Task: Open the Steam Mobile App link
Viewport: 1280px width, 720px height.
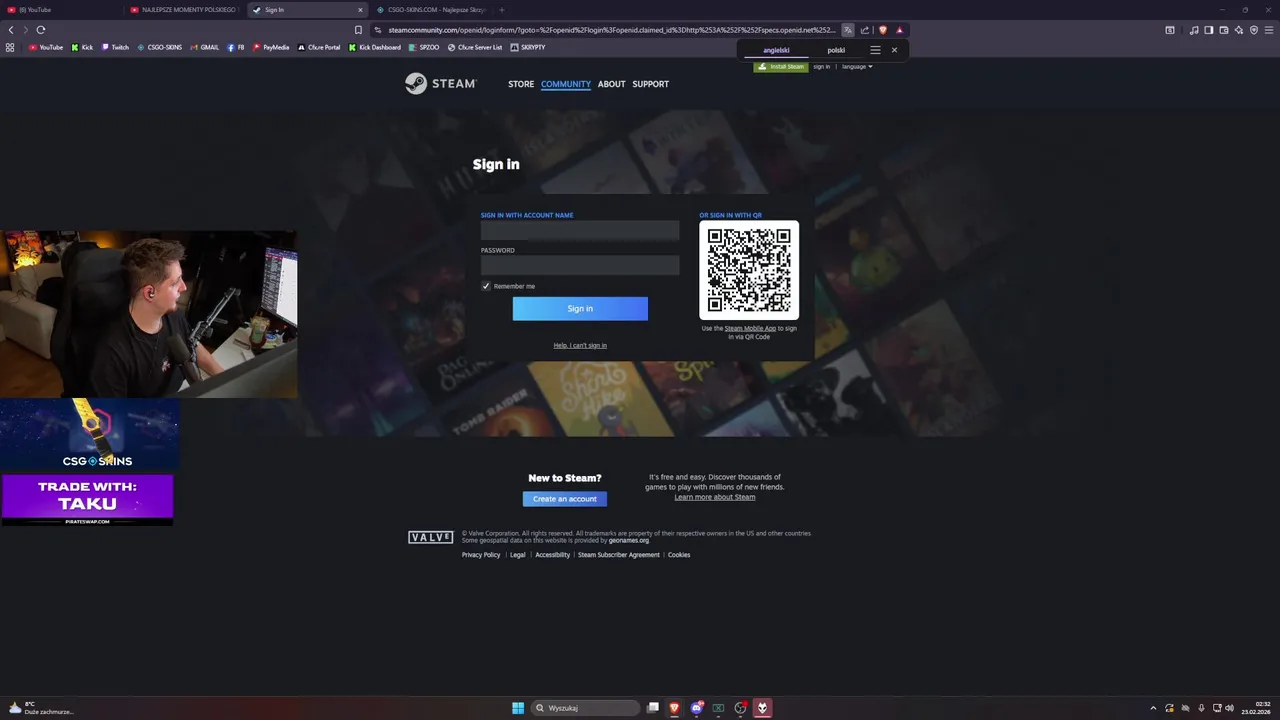Action: (750, 328)
